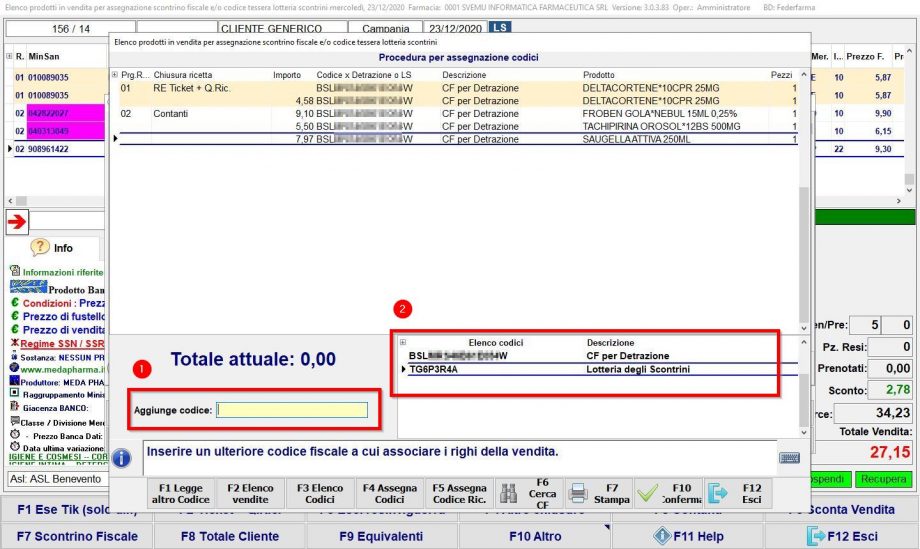Click into the Aggiunge codice input field
The width and height of the screenshot is (920, 549).
pyautogui.click(x=292, y=409)
